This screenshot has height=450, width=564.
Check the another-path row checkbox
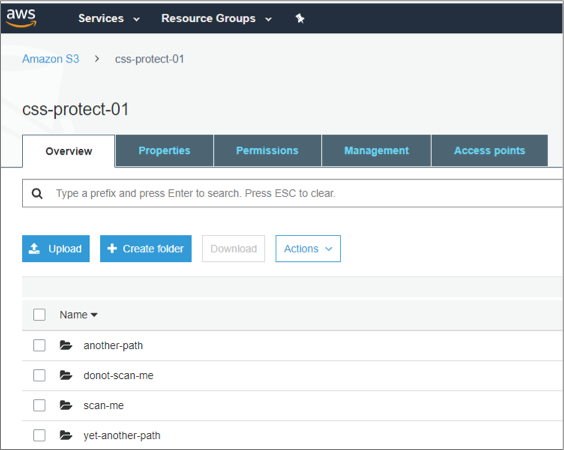39,345
